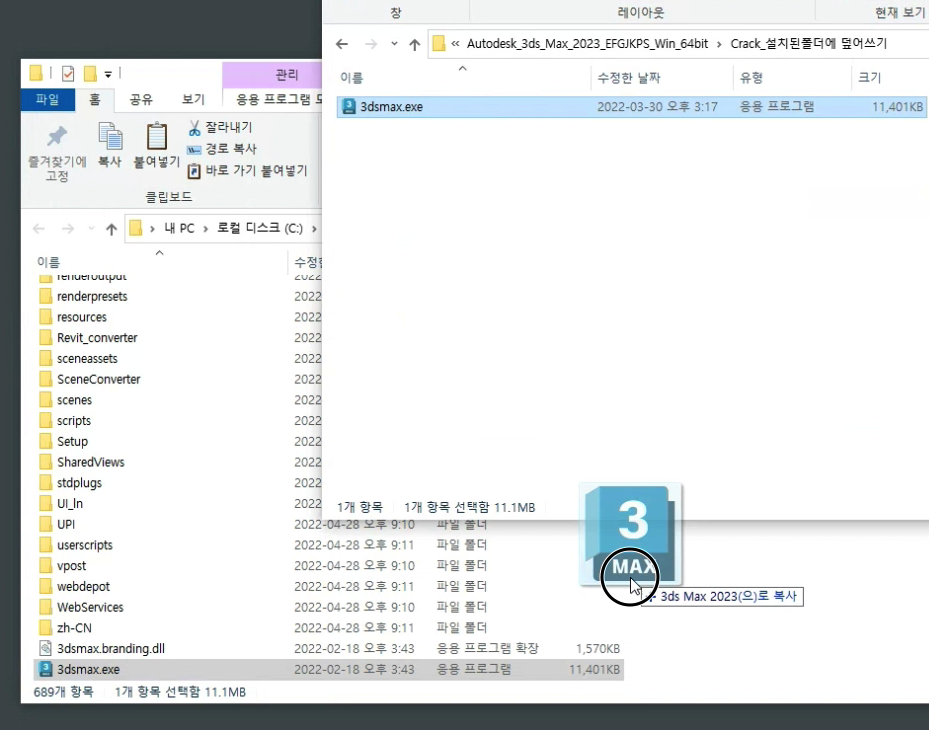Click Back arrow in Crack folder window
The height and width of the screenshot is (730, 929).
[342, 44]
